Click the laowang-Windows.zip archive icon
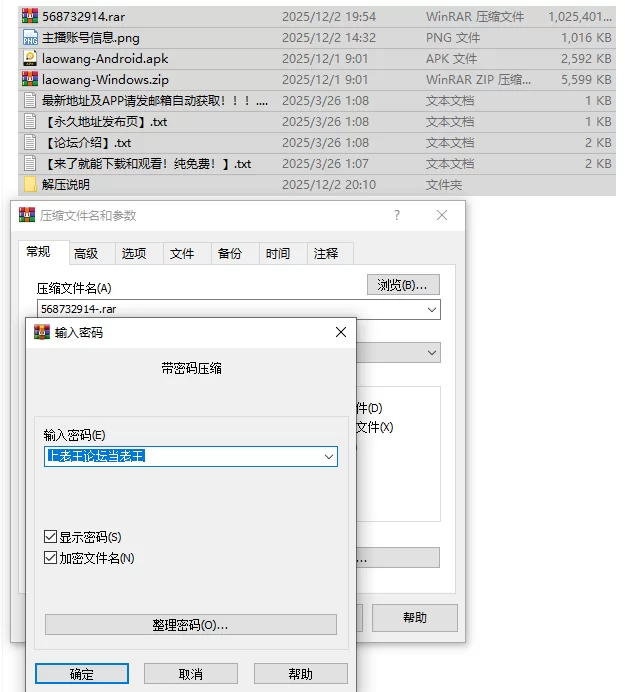This screenshot has width=625, height=692. point(30,79)
